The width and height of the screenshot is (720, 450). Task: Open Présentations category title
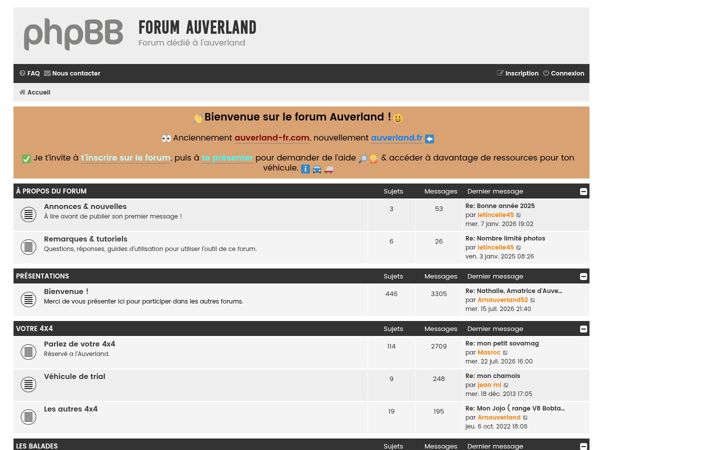(x=42, y=276)
